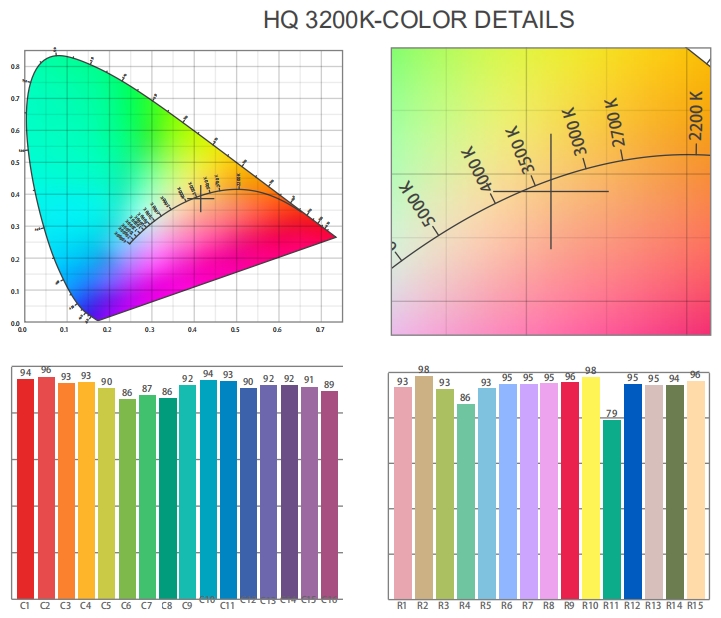The image size is (721, 618).
Task: Click the crosshair marker in zoomed chart
Action: (551, 191)
